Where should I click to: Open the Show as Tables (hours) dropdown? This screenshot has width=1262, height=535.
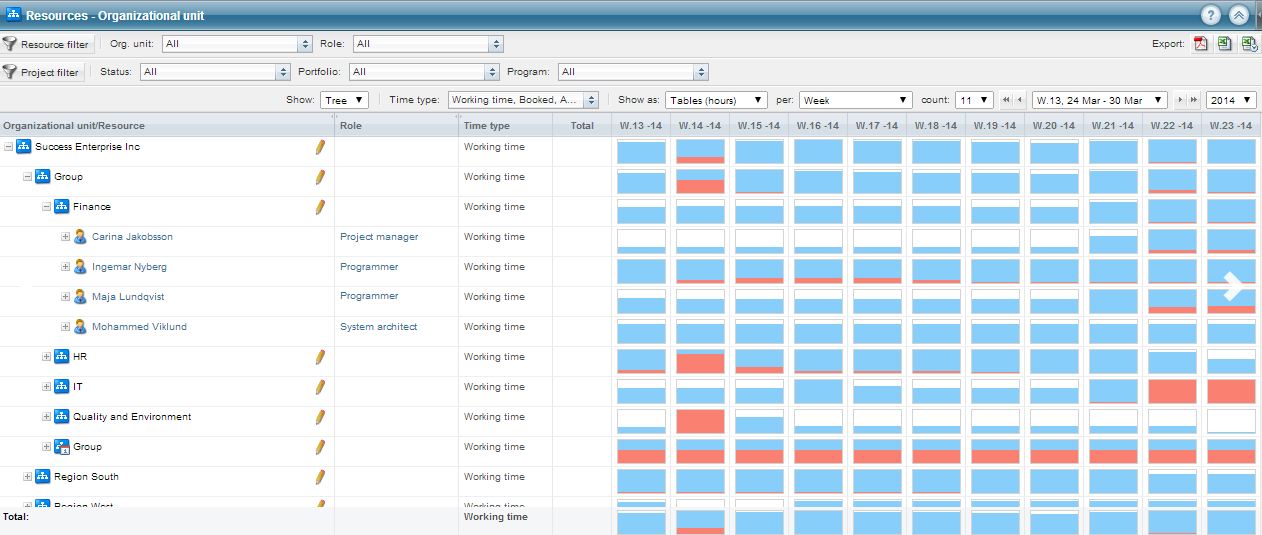coord(715,100)
